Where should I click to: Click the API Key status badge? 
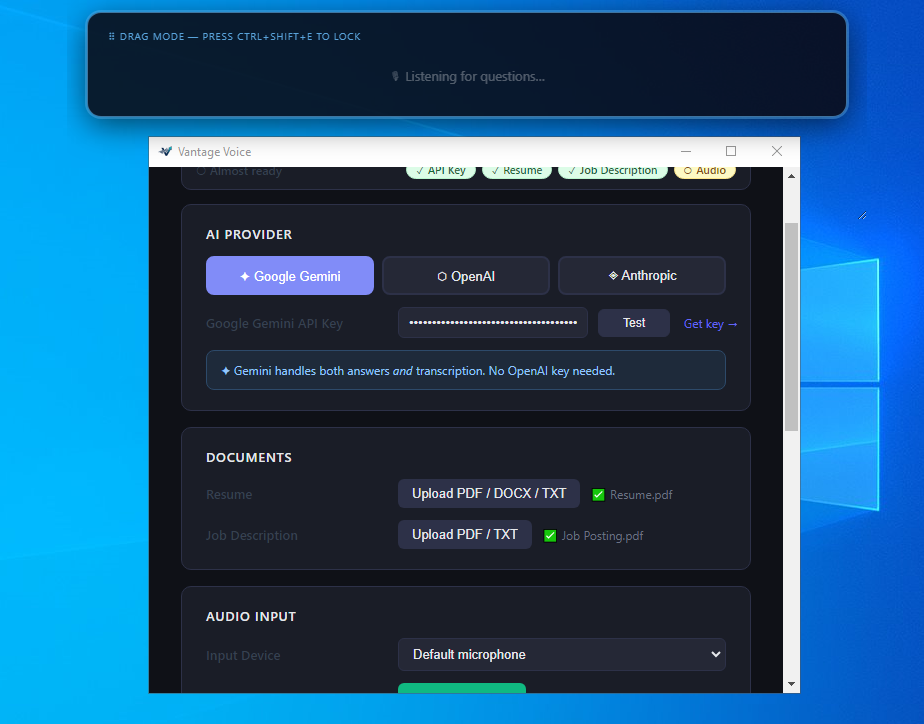point(441,171)
